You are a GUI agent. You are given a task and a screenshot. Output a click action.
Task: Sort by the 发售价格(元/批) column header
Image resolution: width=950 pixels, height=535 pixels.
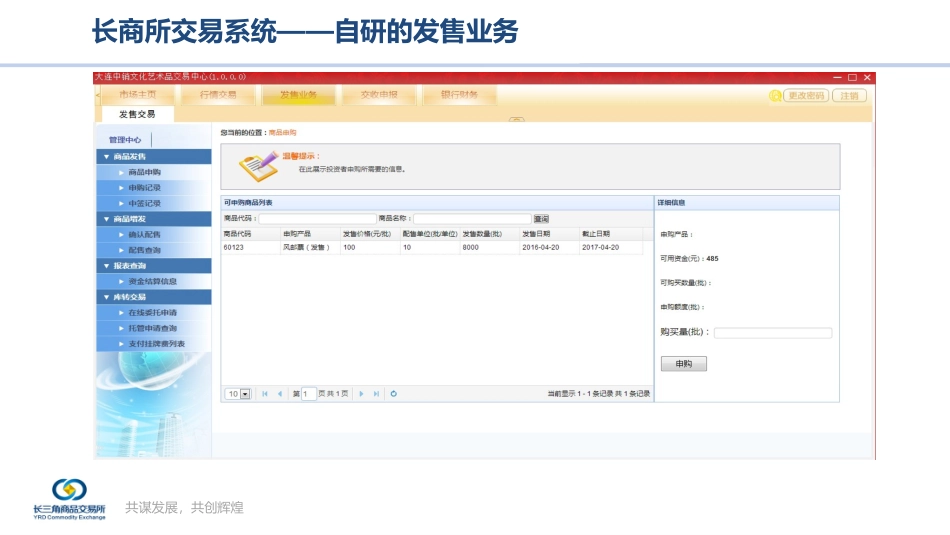370,234
